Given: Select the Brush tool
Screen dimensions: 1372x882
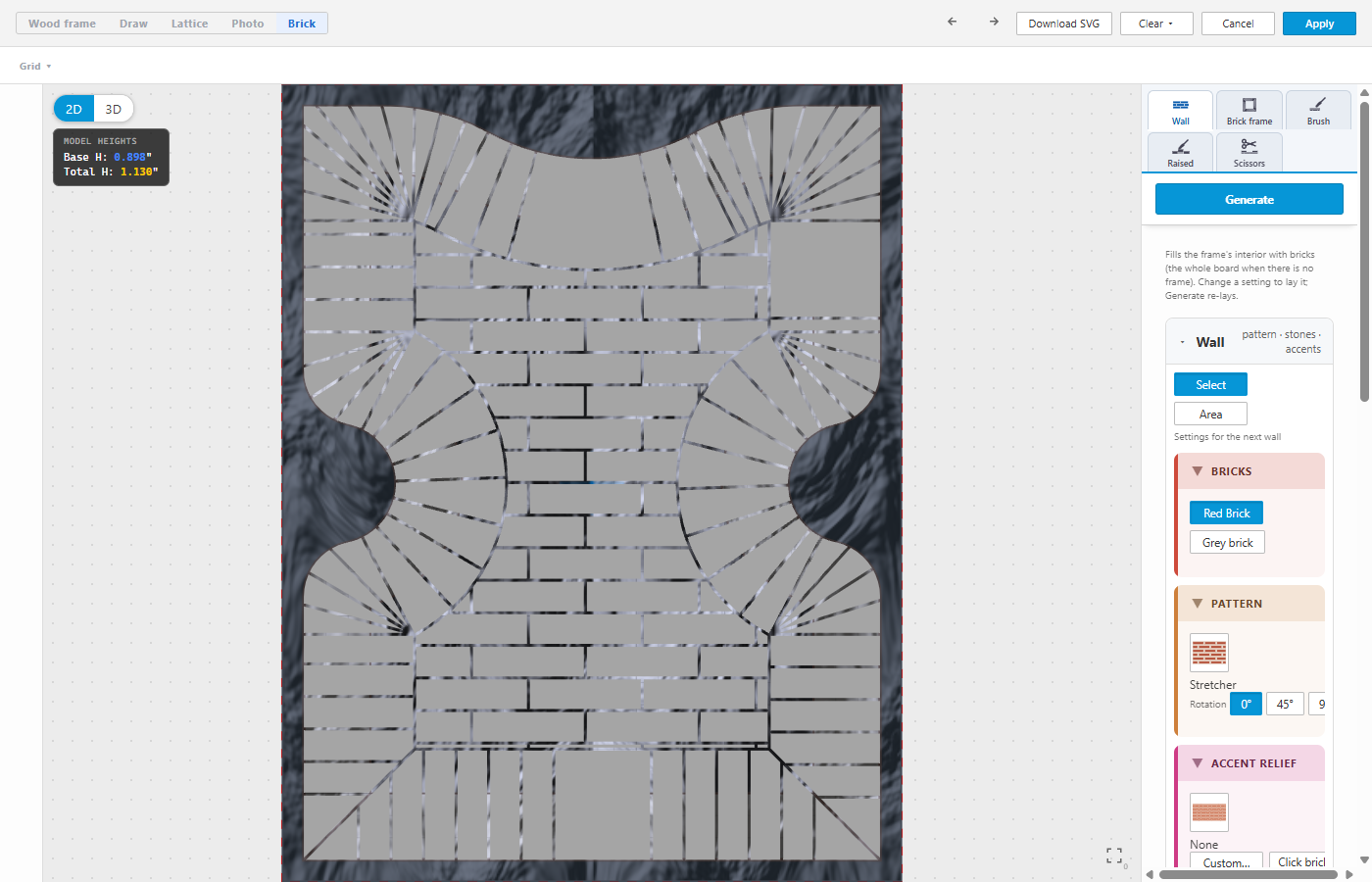Looking at the screenshot, I should click(x=1318, y=111).
